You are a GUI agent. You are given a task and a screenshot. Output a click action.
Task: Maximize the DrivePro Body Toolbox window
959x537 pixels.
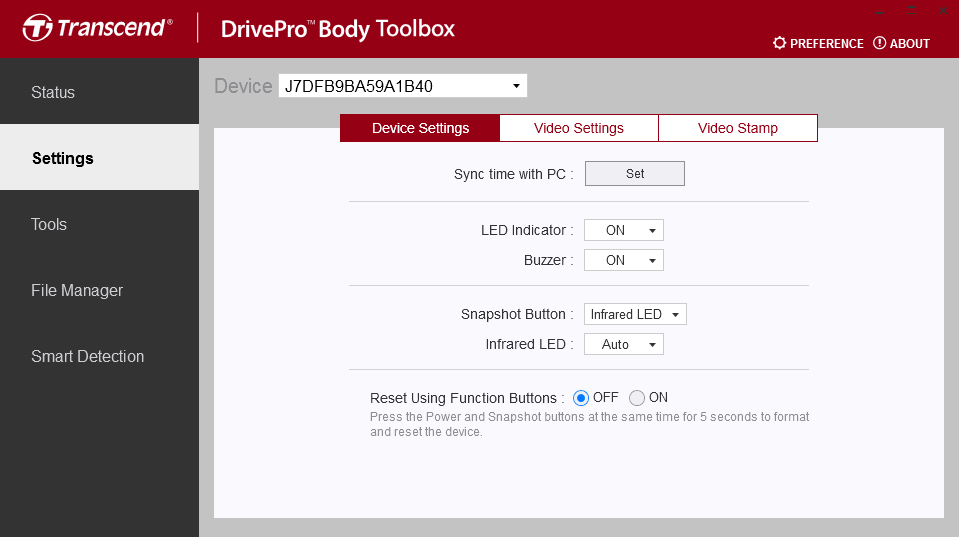(x=911, y=11)
